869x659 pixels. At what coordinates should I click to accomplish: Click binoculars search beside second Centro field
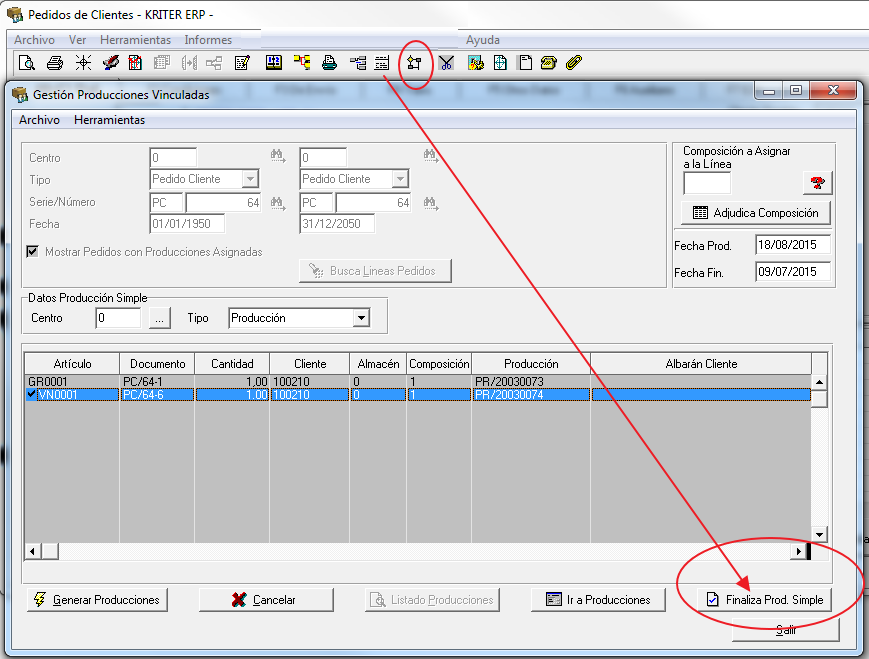[x=431, y=156]
